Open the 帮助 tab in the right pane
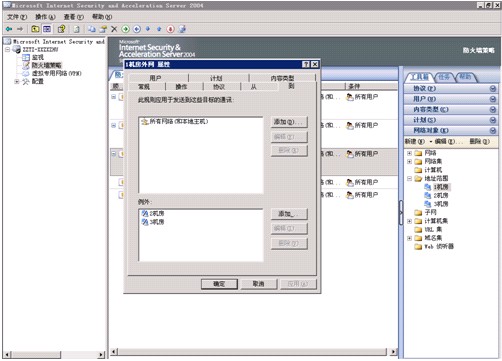The height and width of the screenshot is (361, 502). [465, 77]
